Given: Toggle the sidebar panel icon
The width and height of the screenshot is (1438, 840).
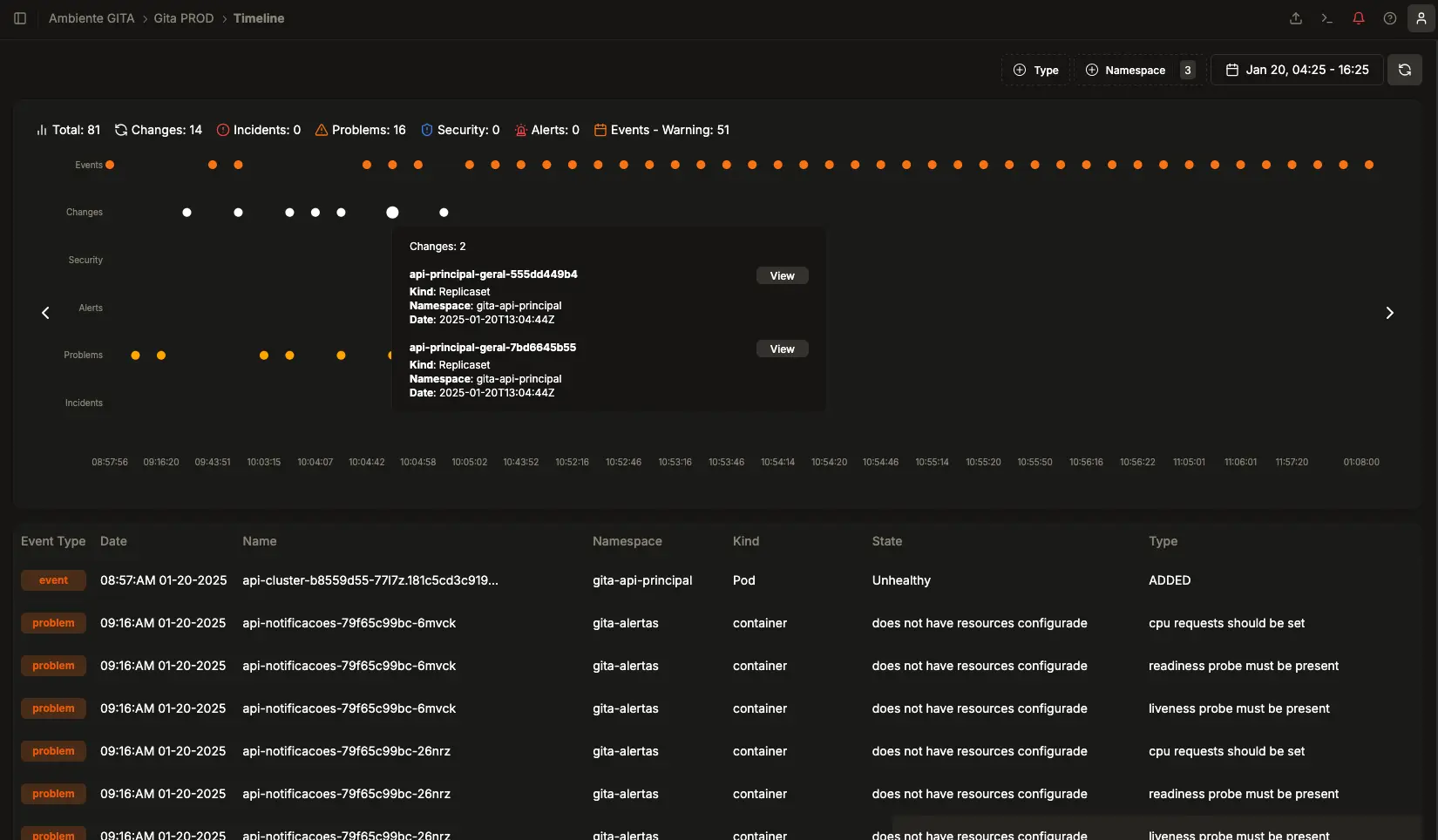Looking at the screenshot, I should [20, 18].
